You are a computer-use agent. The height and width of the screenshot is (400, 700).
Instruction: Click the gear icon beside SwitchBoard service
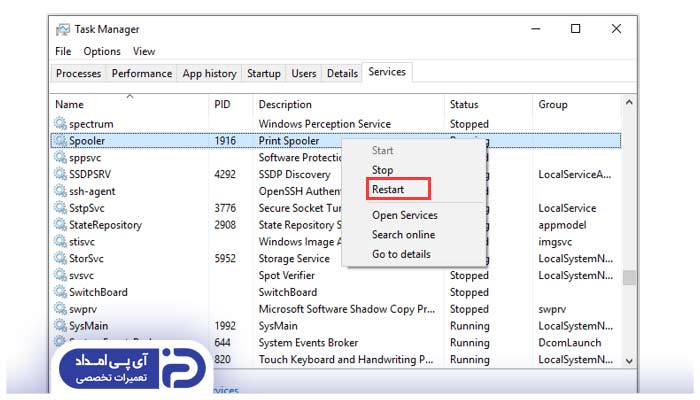click(x=60, y=291)
